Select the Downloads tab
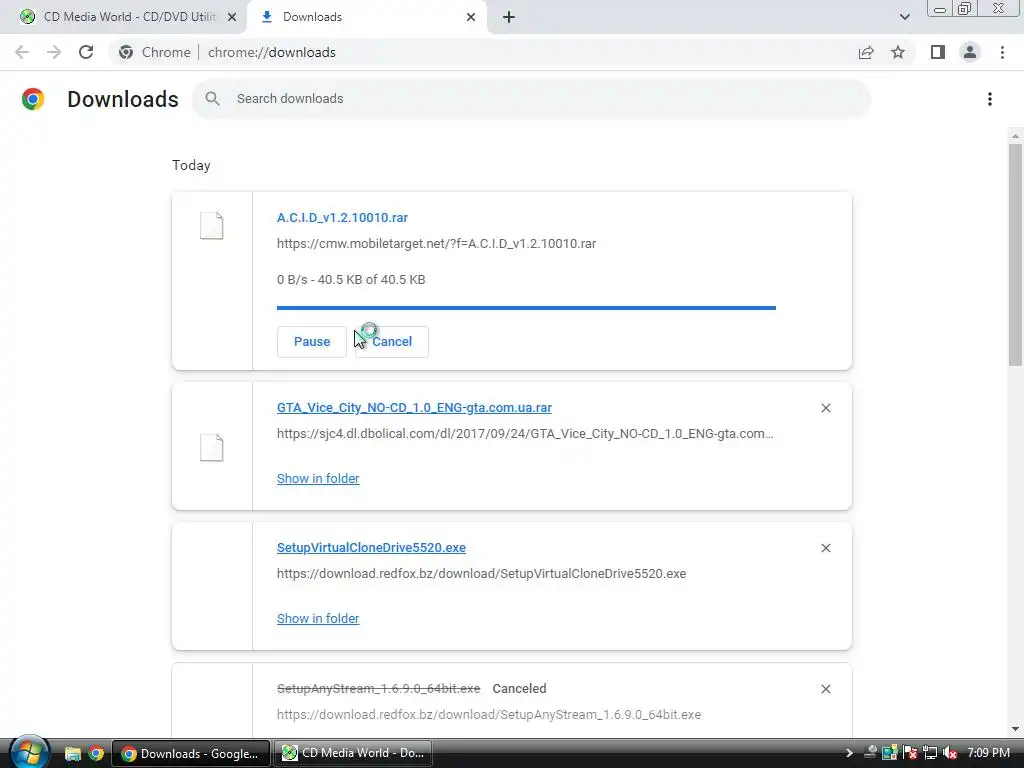1024x768 pixels. 366,17
